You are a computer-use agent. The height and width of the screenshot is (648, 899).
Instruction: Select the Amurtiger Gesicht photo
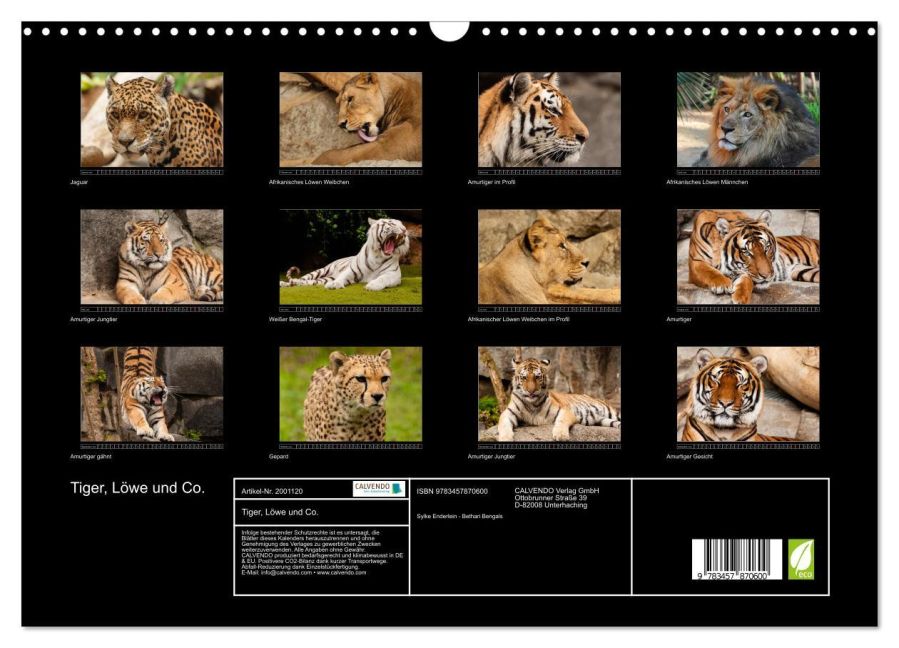[x=748, y=394]
